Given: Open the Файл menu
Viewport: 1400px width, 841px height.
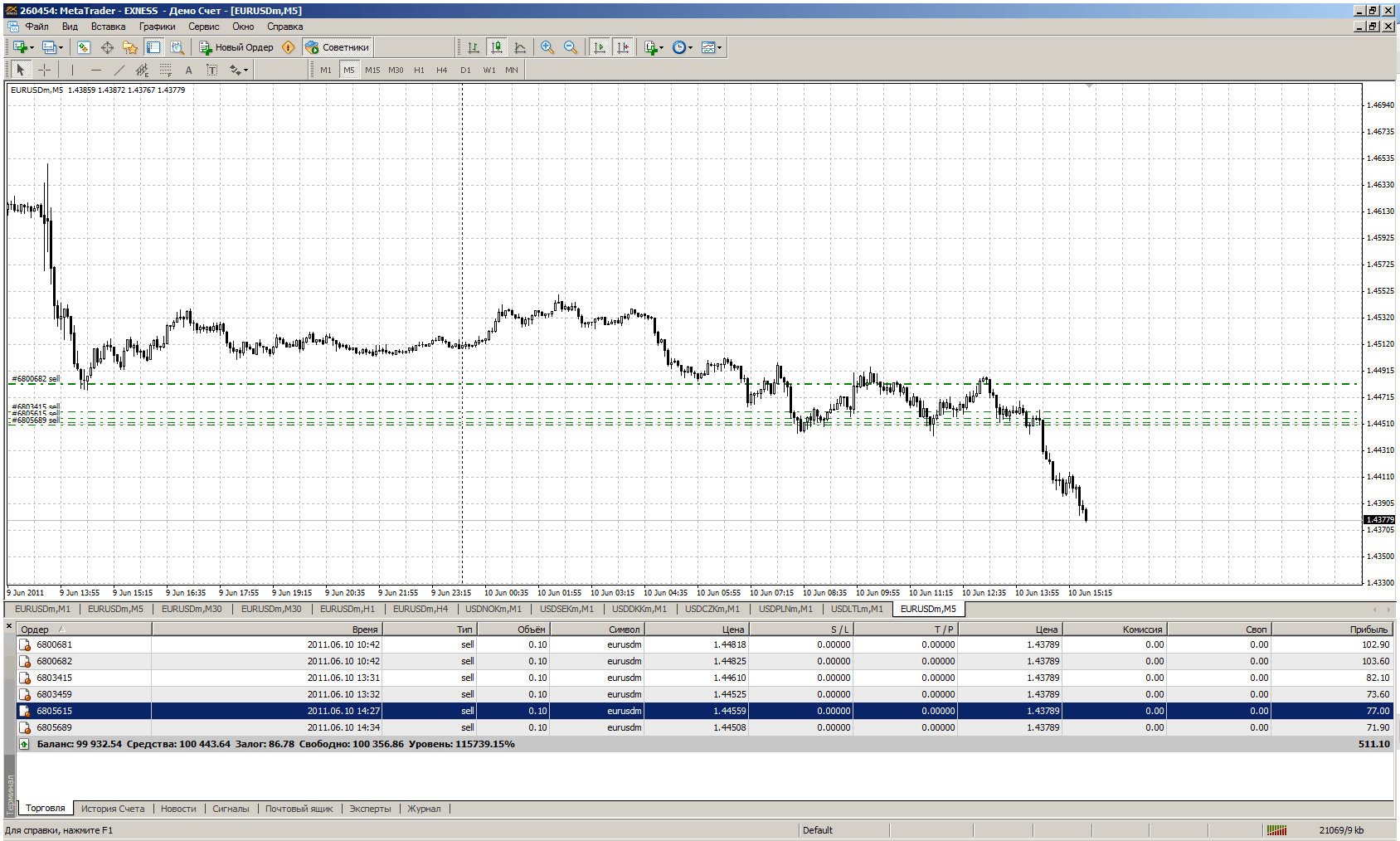Looking at the screenshot, I should (36, 27).
